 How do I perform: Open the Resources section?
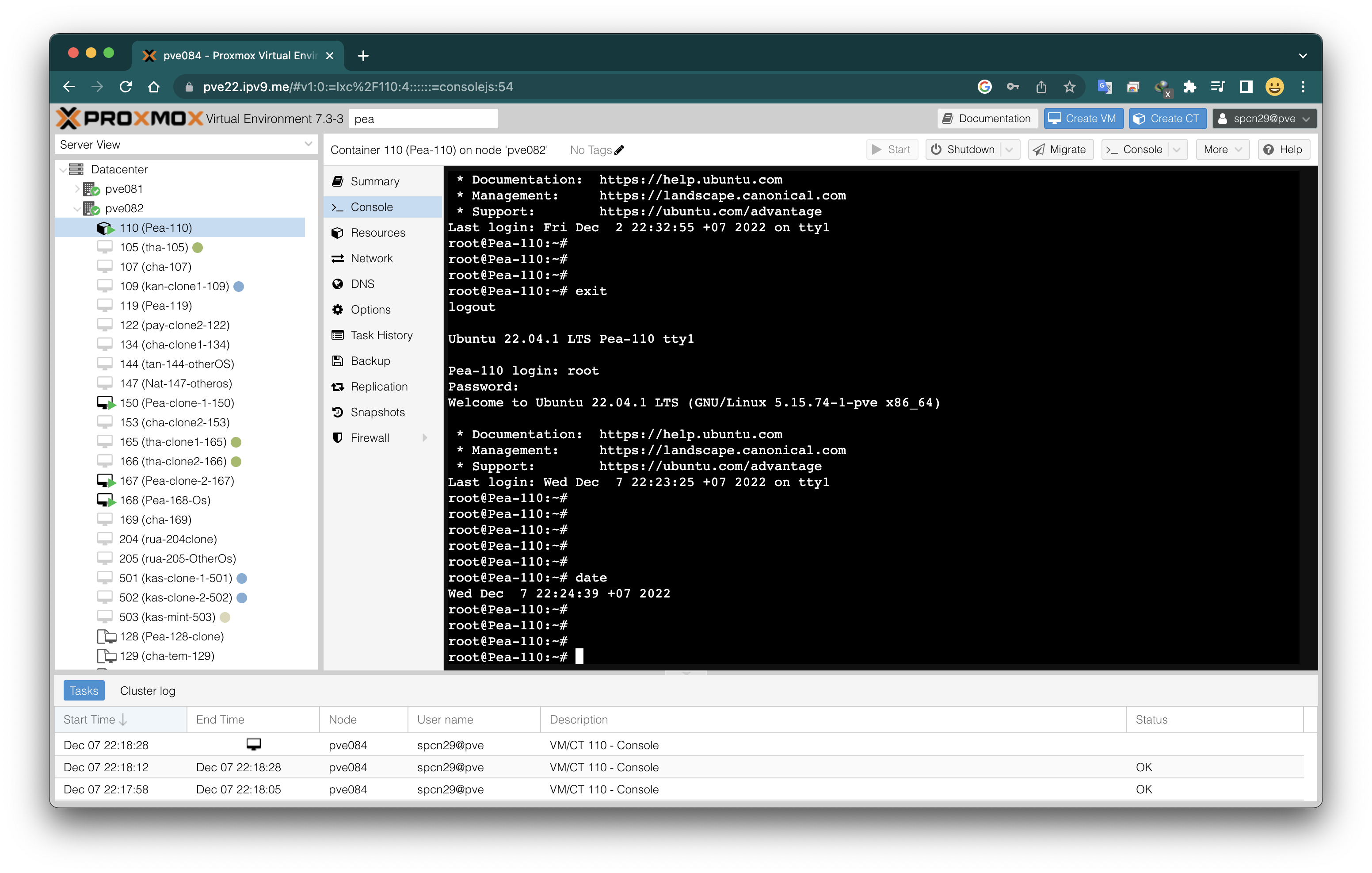pos(383,233)
